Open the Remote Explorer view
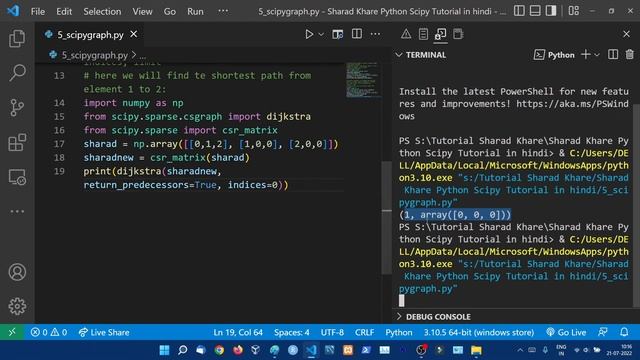This screenshot has width=640, height=360. tap(17, 177)
